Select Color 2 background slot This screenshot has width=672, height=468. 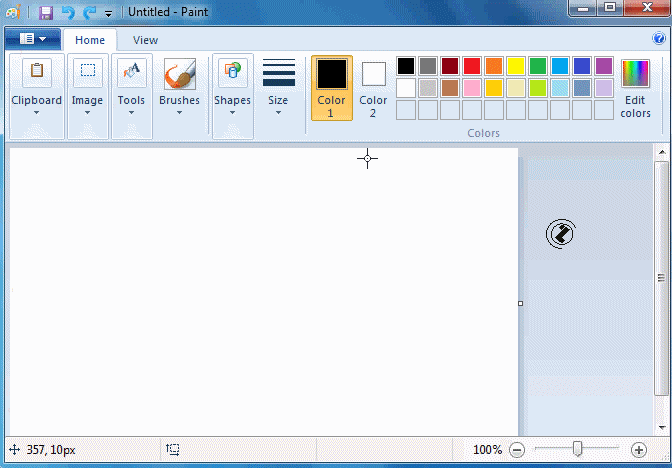pos(373,87)
